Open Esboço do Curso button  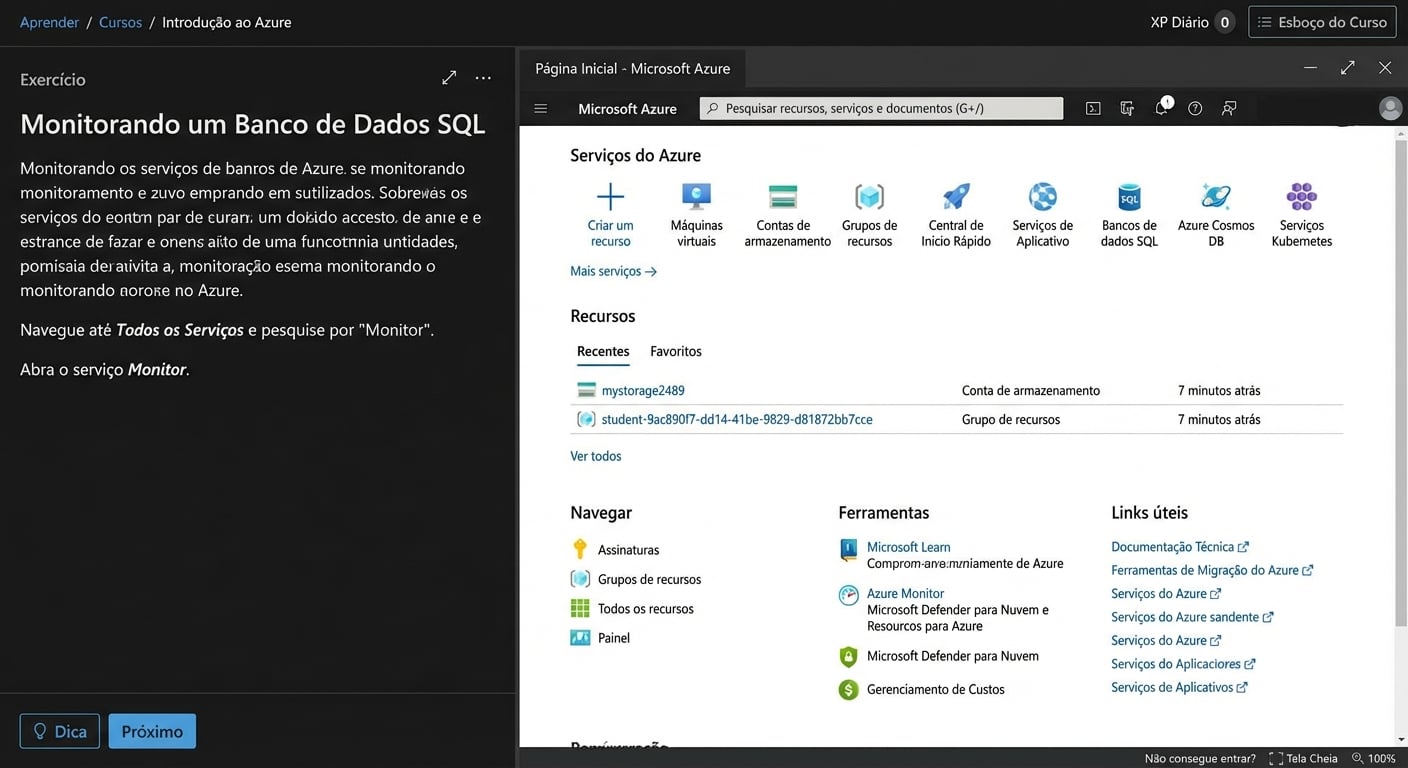(1322, 22)
